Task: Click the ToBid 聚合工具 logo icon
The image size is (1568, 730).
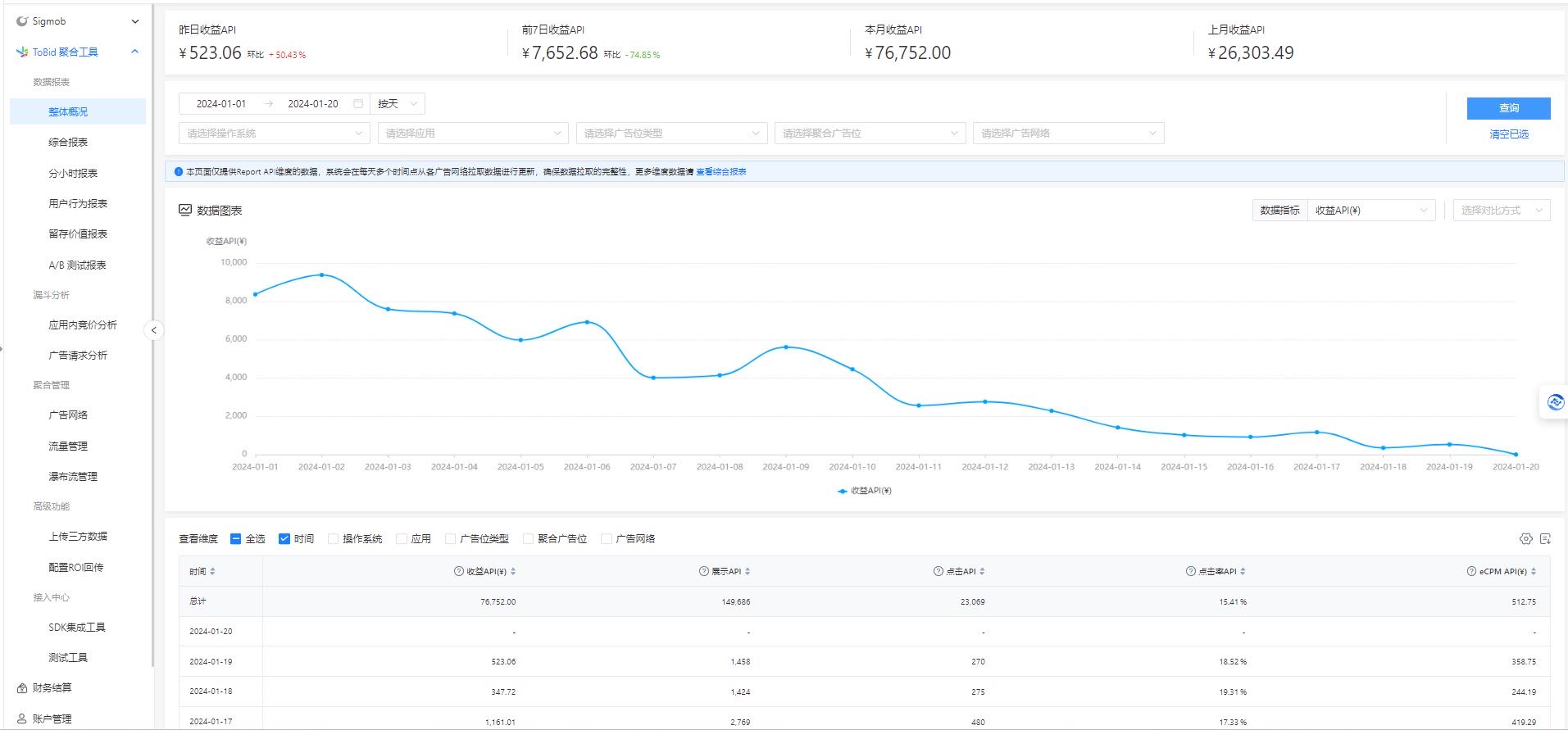Action: tap(22, 52)
